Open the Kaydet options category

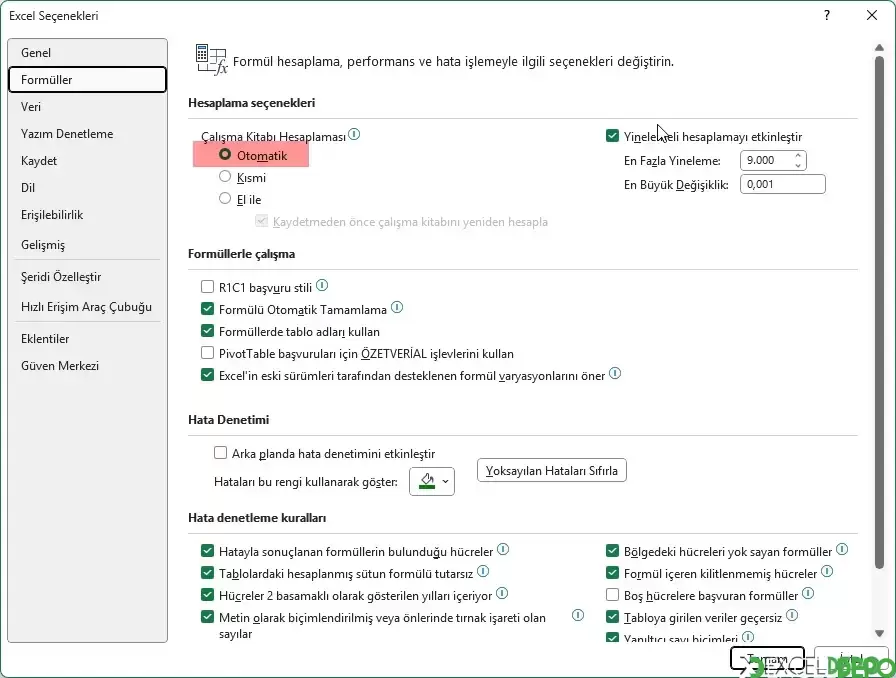point(87,161)
